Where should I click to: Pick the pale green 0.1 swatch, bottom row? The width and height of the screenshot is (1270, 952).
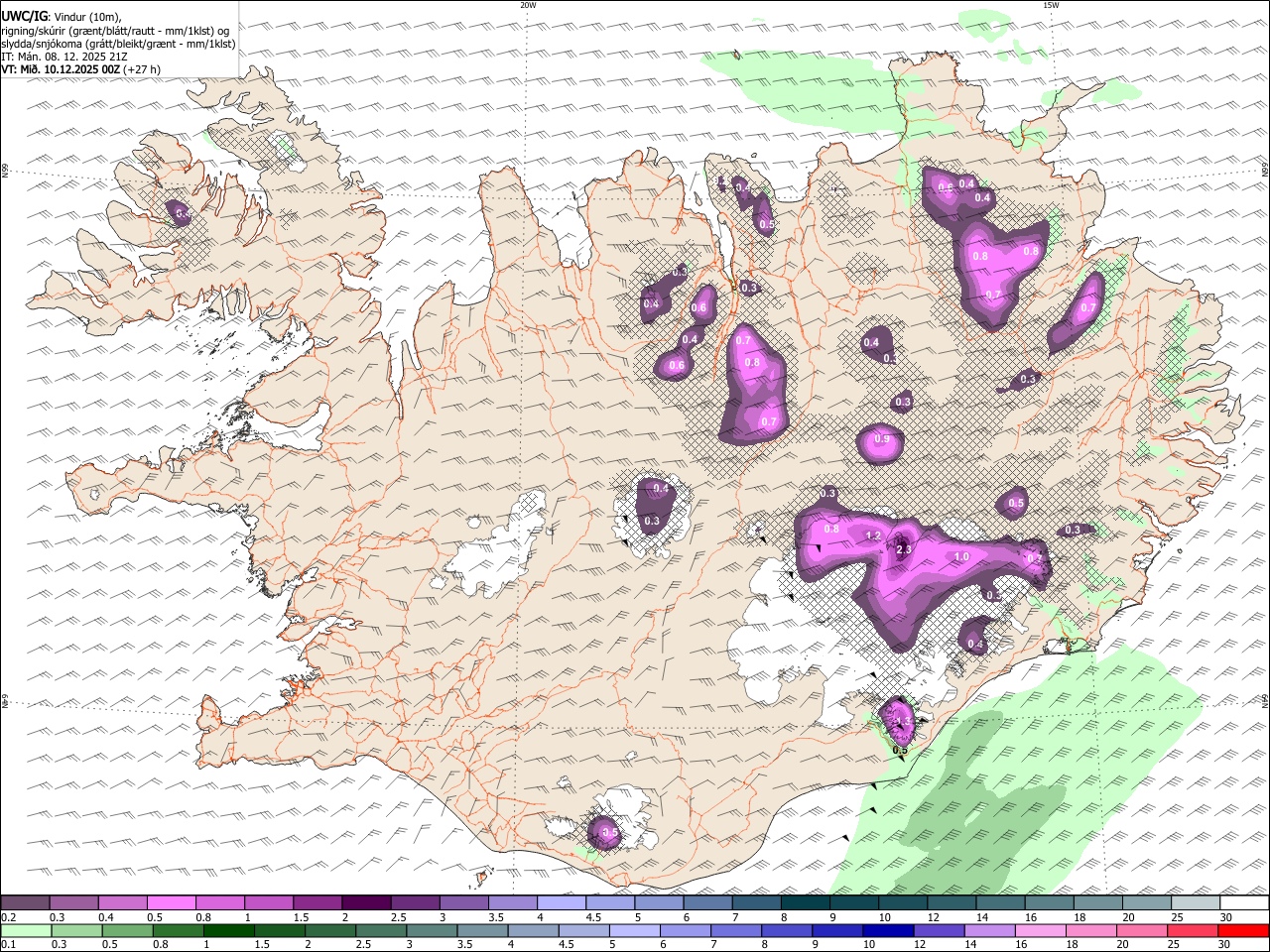(x=25, y=930)
